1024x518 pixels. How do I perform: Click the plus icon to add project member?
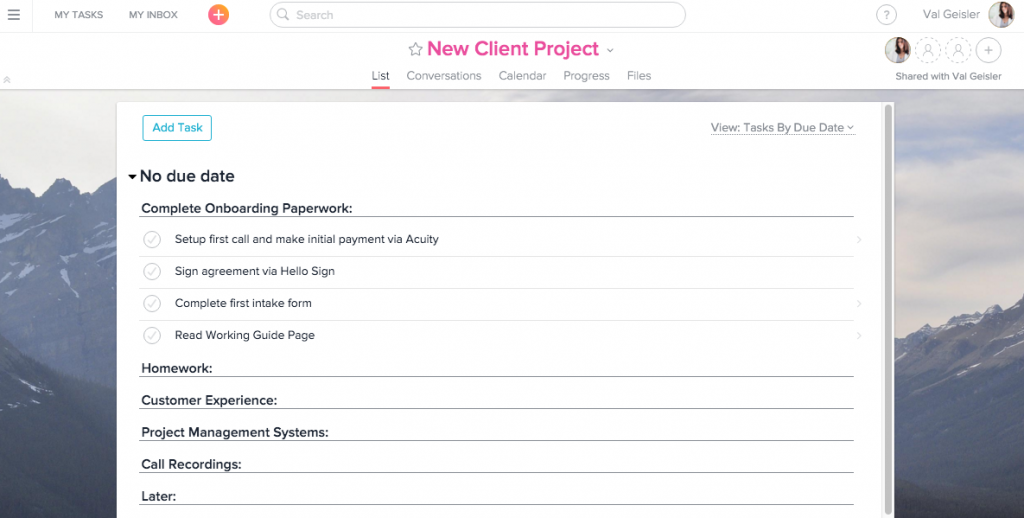point(989,50)
